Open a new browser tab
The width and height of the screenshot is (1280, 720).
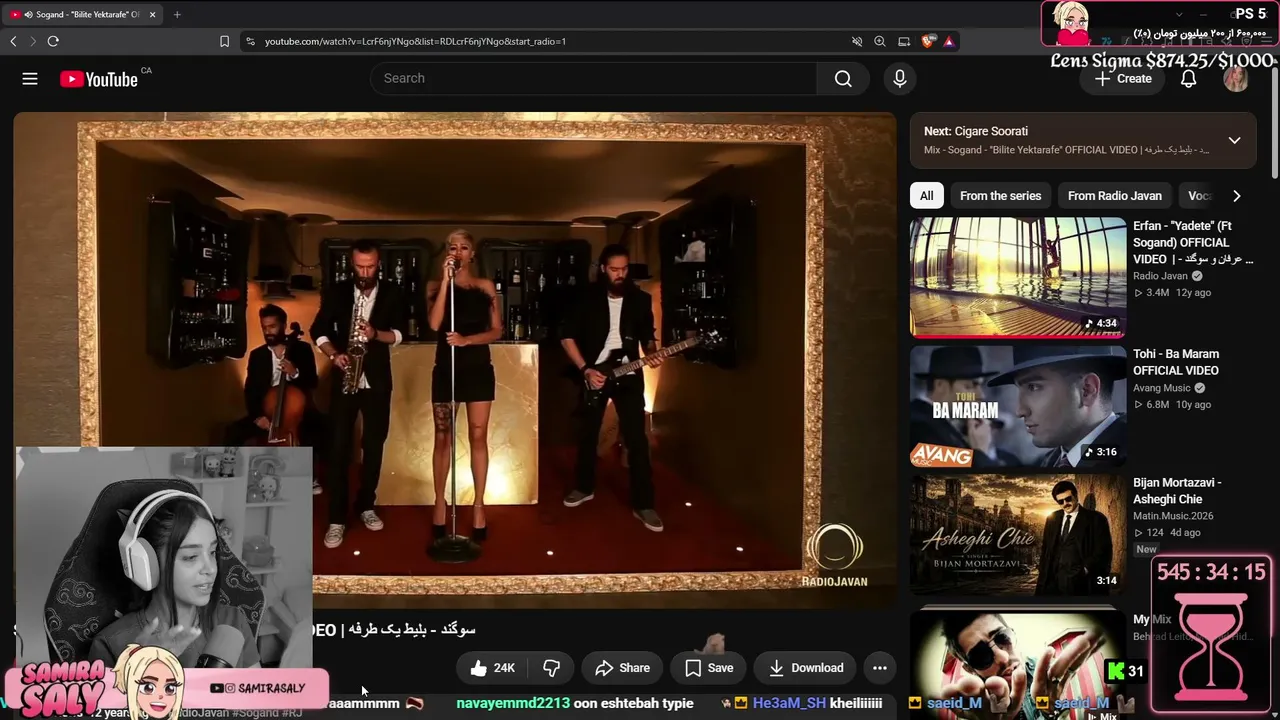[177, 14]
